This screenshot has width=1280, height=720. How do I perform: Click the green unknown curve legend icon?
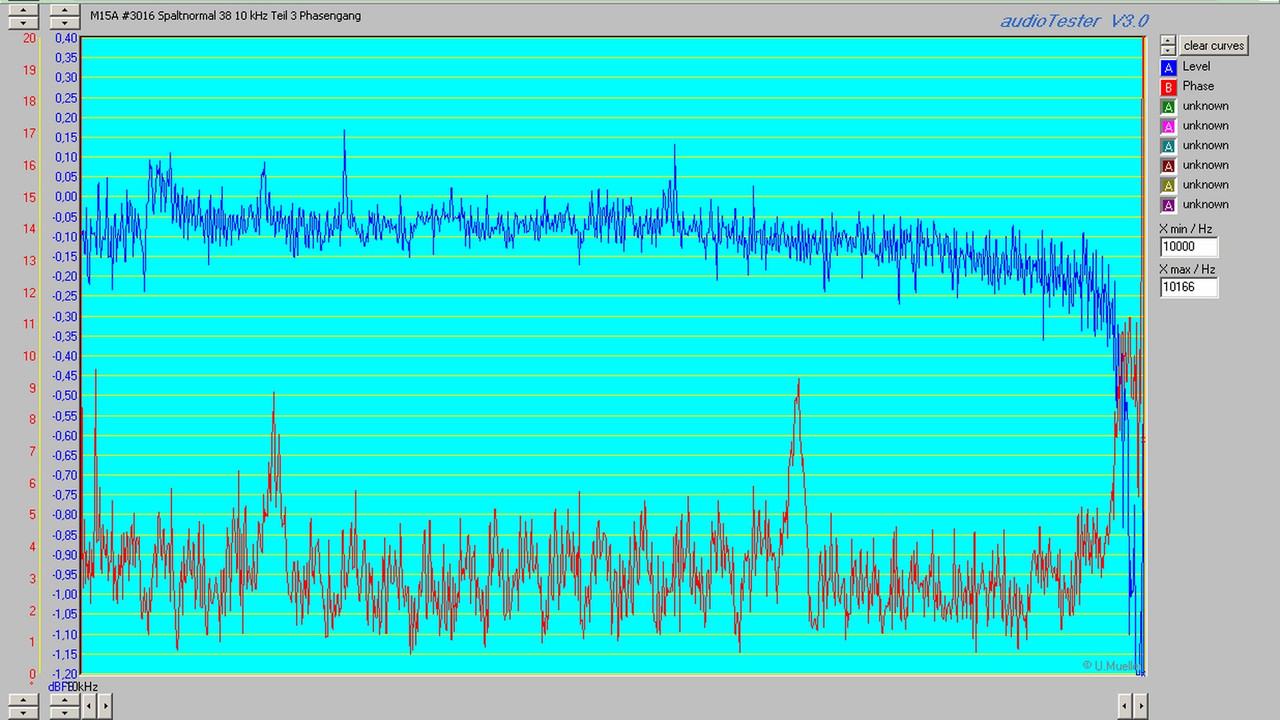[1168, 106]
